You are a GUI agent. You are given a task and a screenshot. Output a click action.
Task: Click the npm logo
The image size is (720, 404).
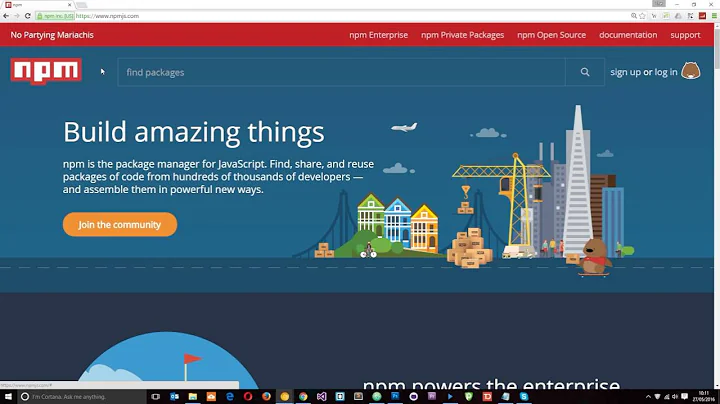pos(46,71)
